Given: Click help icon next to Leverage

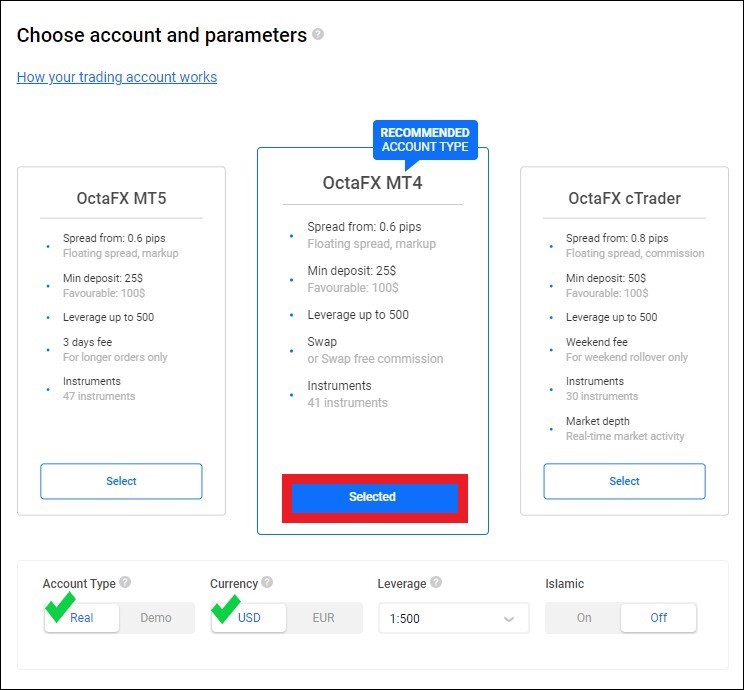Looking at the screenshot, I should coord(436,582).
